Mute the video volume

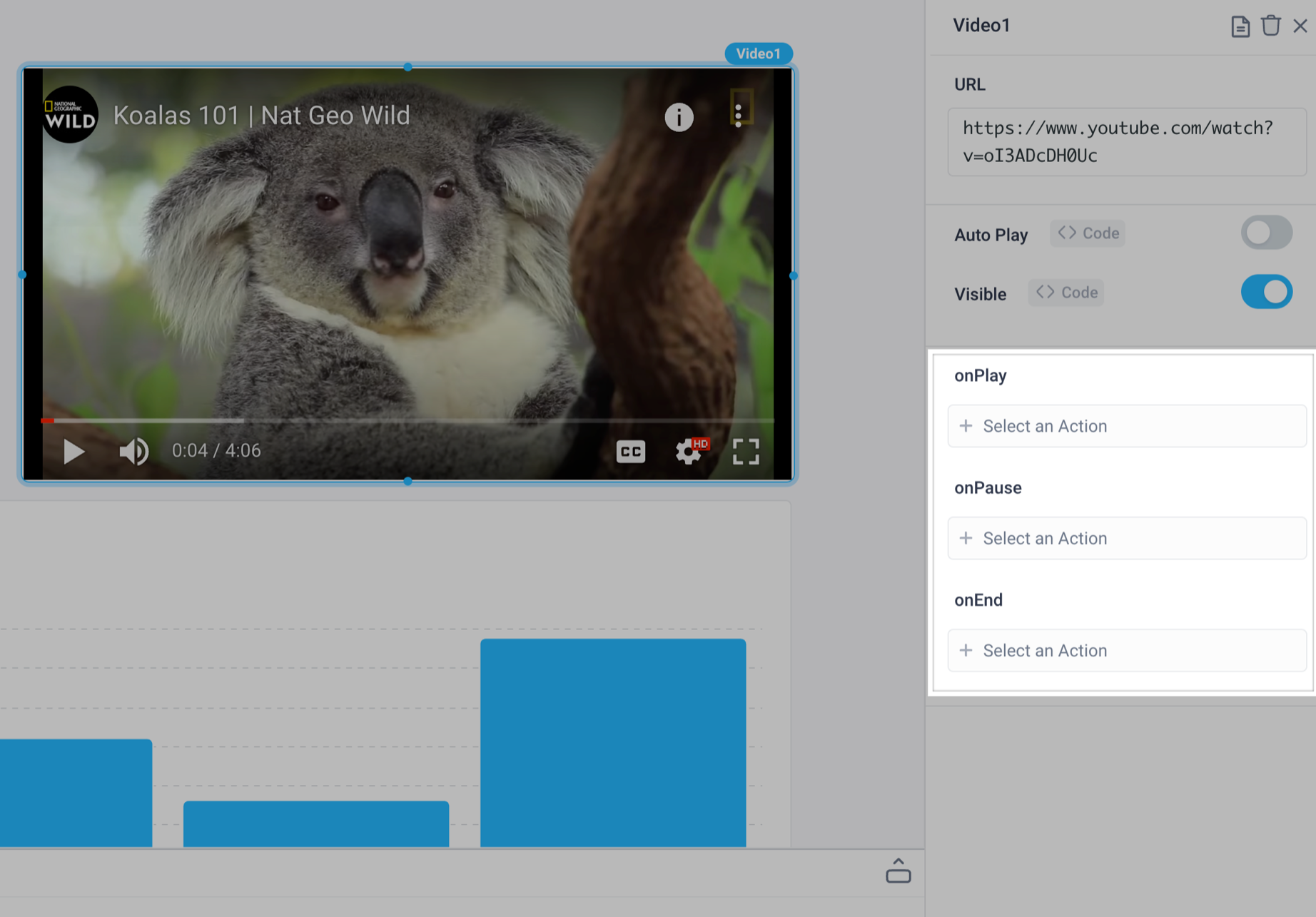(133, 451)
